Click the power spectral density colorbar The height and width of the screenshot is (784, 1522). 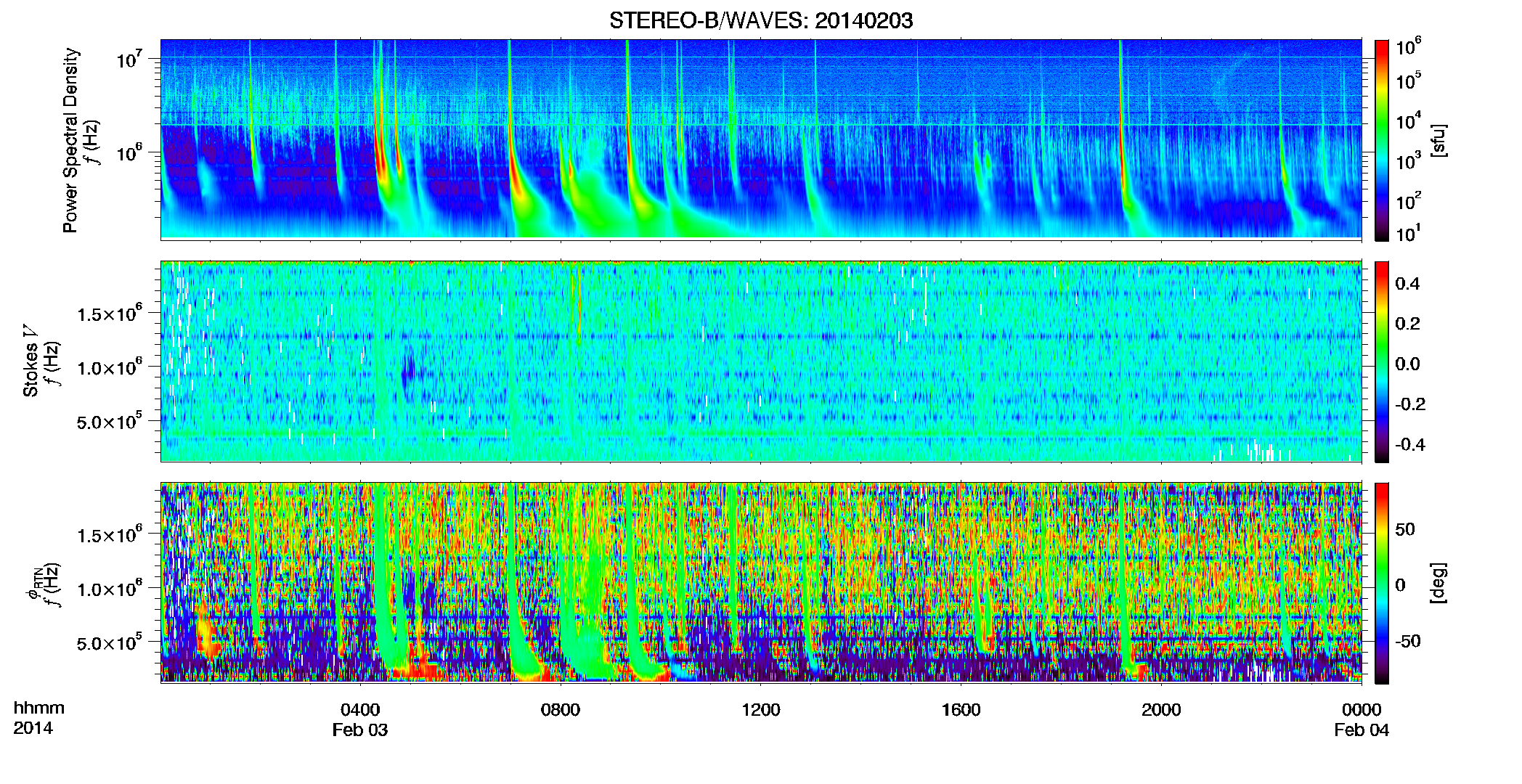coord(1381,140)
